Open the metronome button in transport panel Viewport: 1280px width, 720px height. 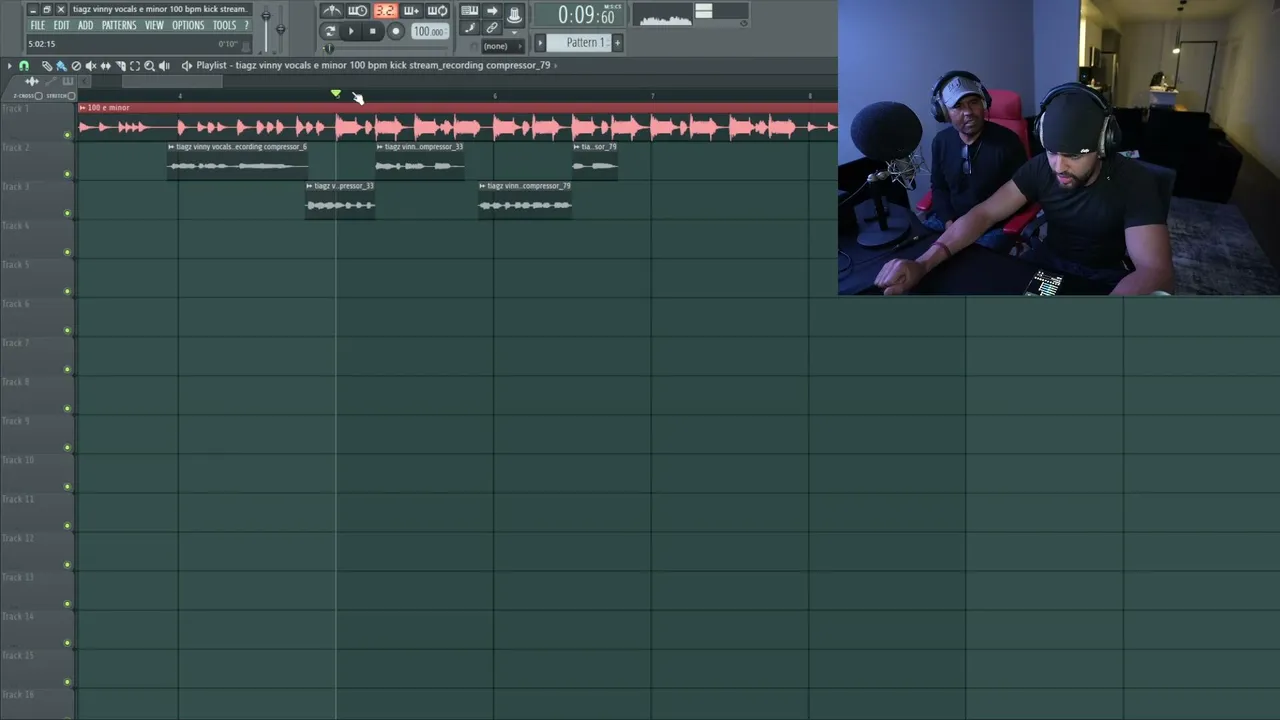click(331, 11)
